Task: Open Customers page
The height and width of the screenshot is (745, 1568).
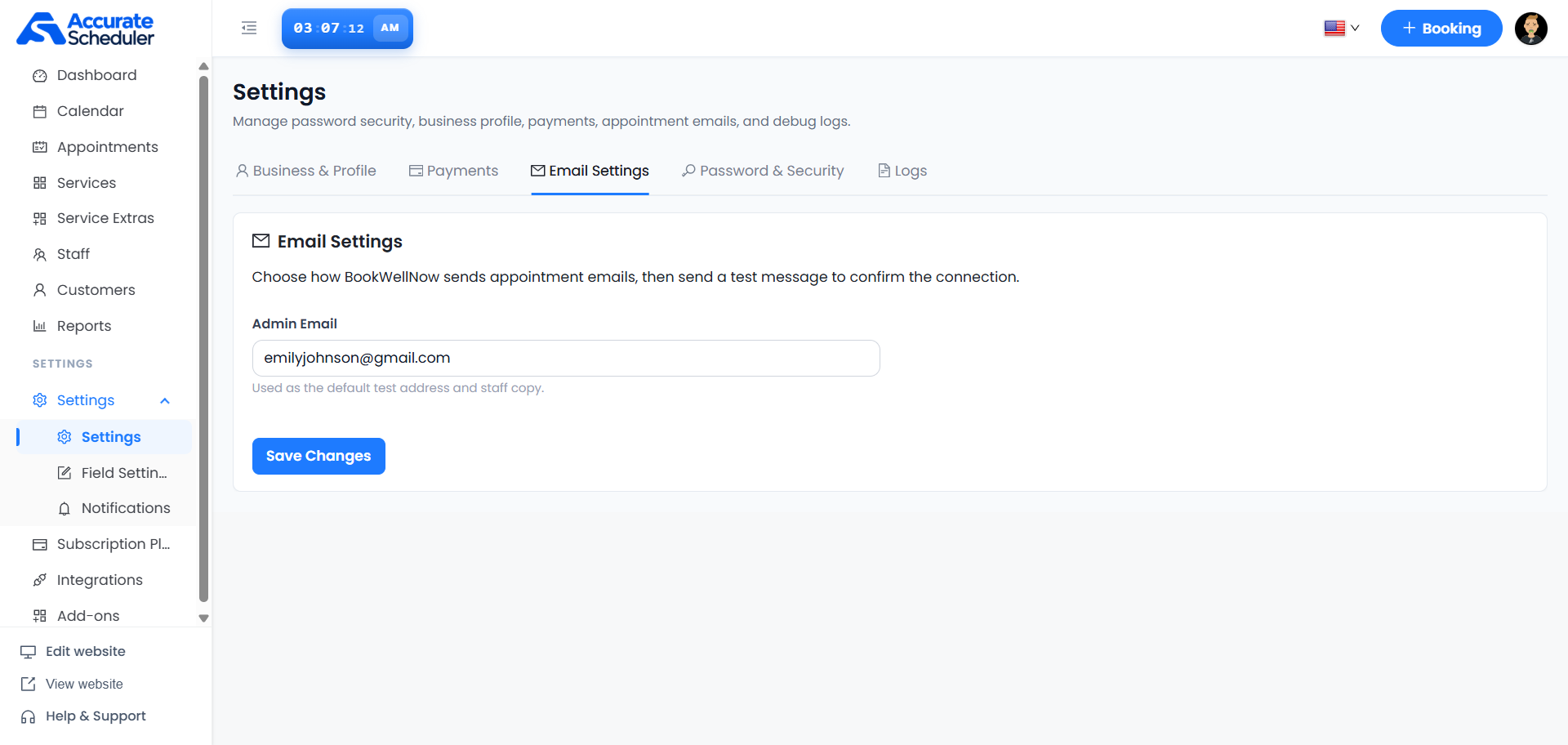Action: pyautogui.click(x=98, y=290)
